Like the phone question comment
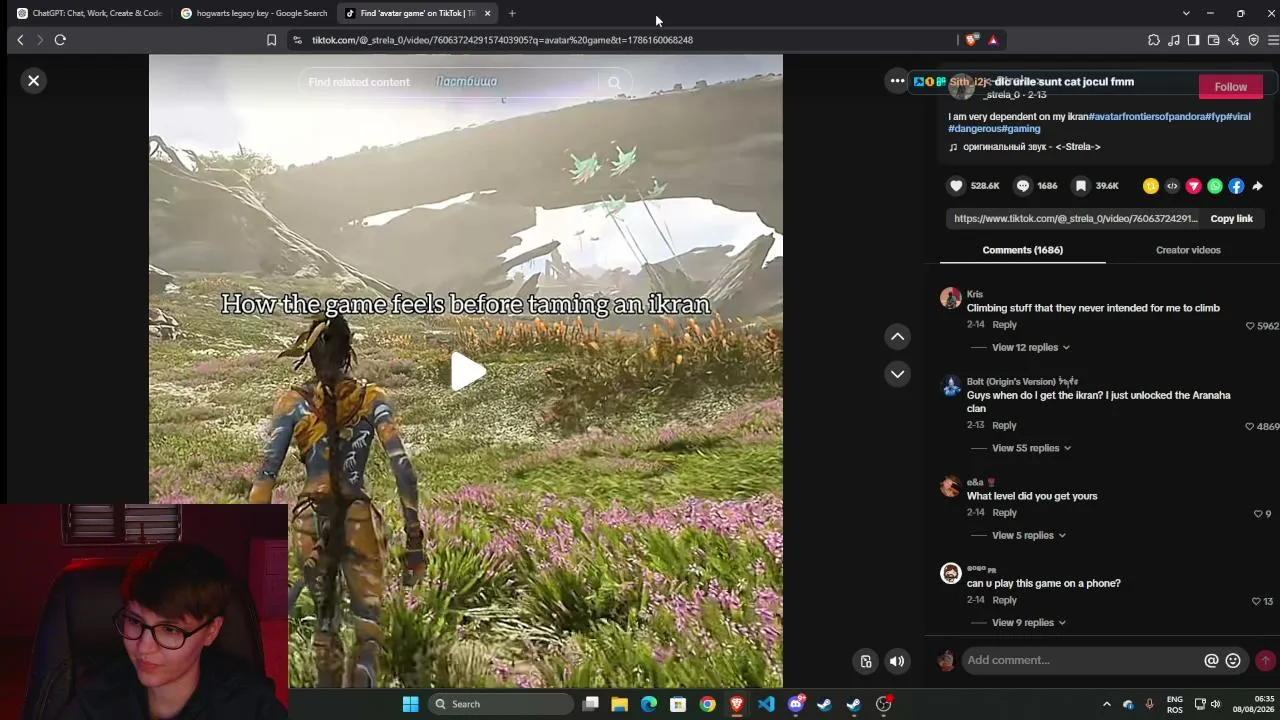Viewport: 1280px width, 720px height. click(x=1256, y=602)
